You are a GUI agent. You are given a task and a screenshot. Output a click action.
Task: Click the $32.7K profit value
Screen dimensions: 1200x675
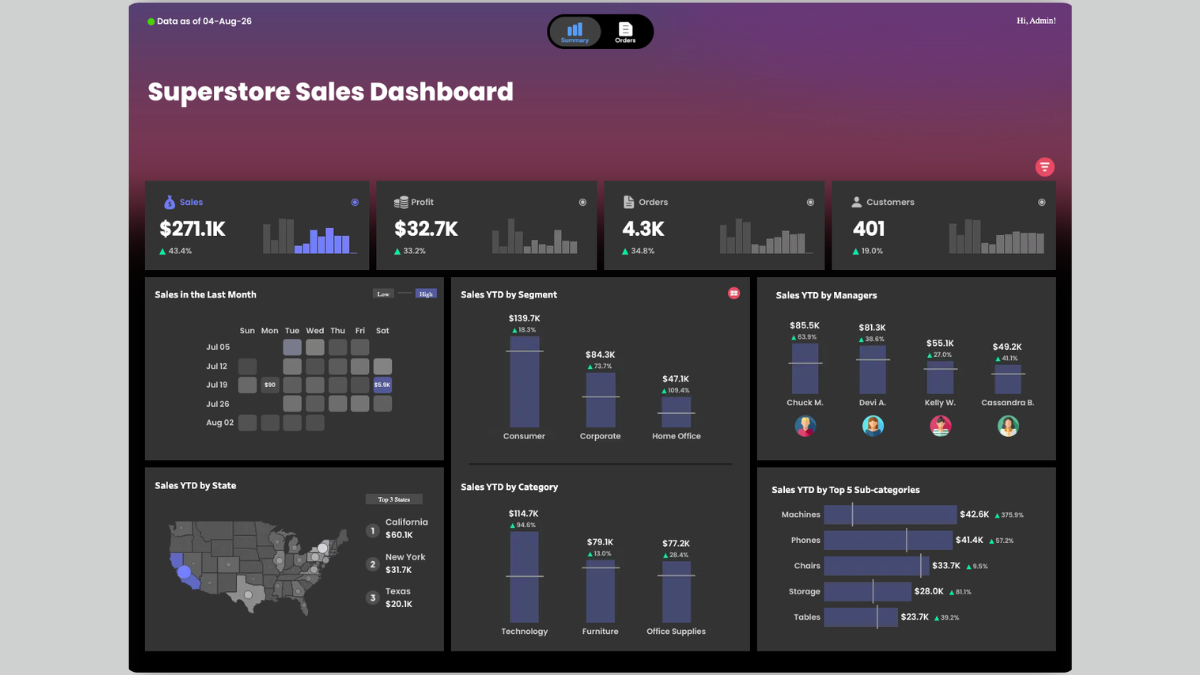pos(426,229)
